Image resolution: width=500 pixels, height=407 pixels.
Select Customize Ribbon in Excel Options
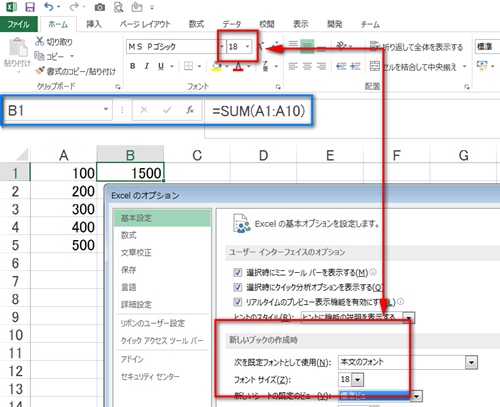point(162,323)
